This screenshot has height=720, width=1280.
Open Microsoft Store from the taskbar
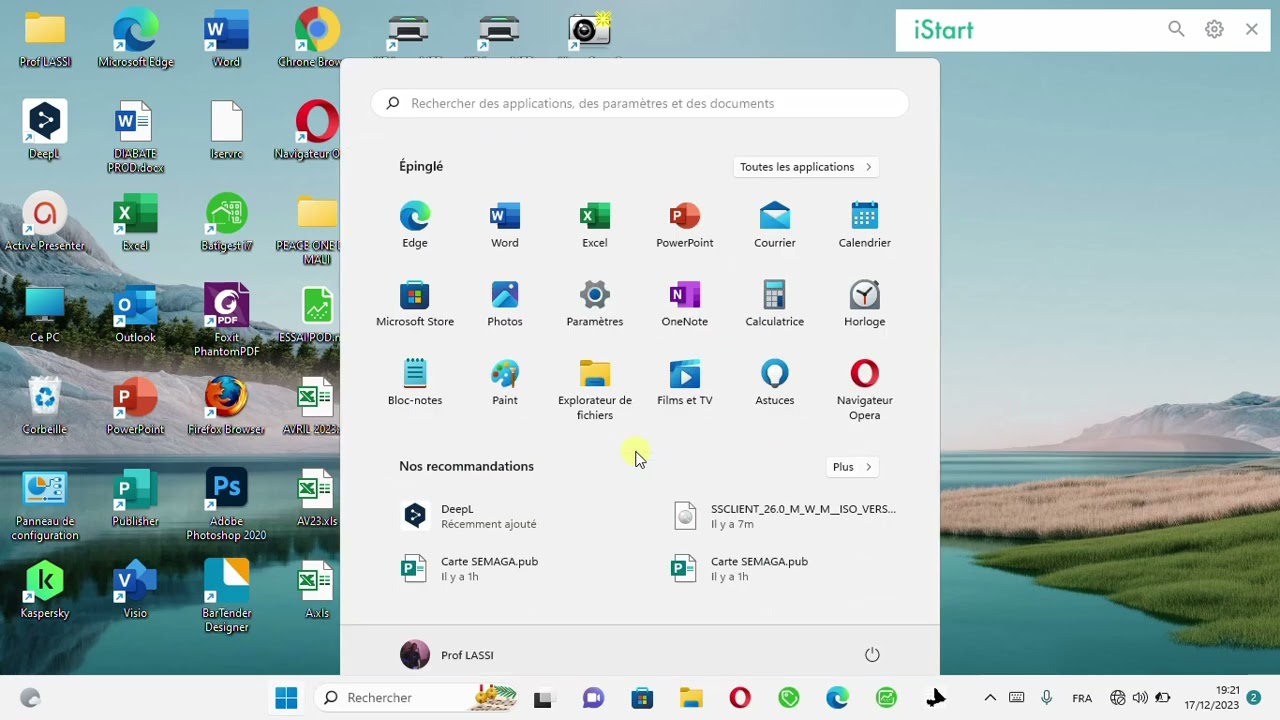(642, 698)
